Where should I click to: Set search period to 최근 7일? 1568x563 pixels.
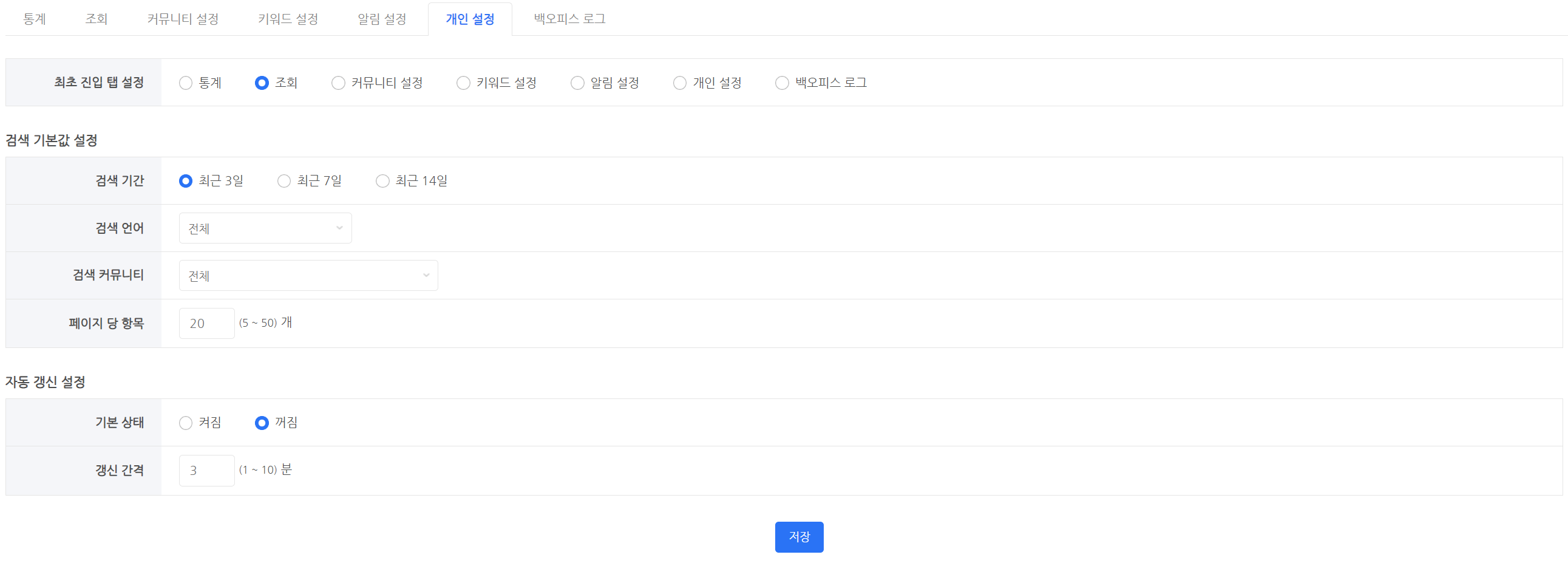click(284, 181)
